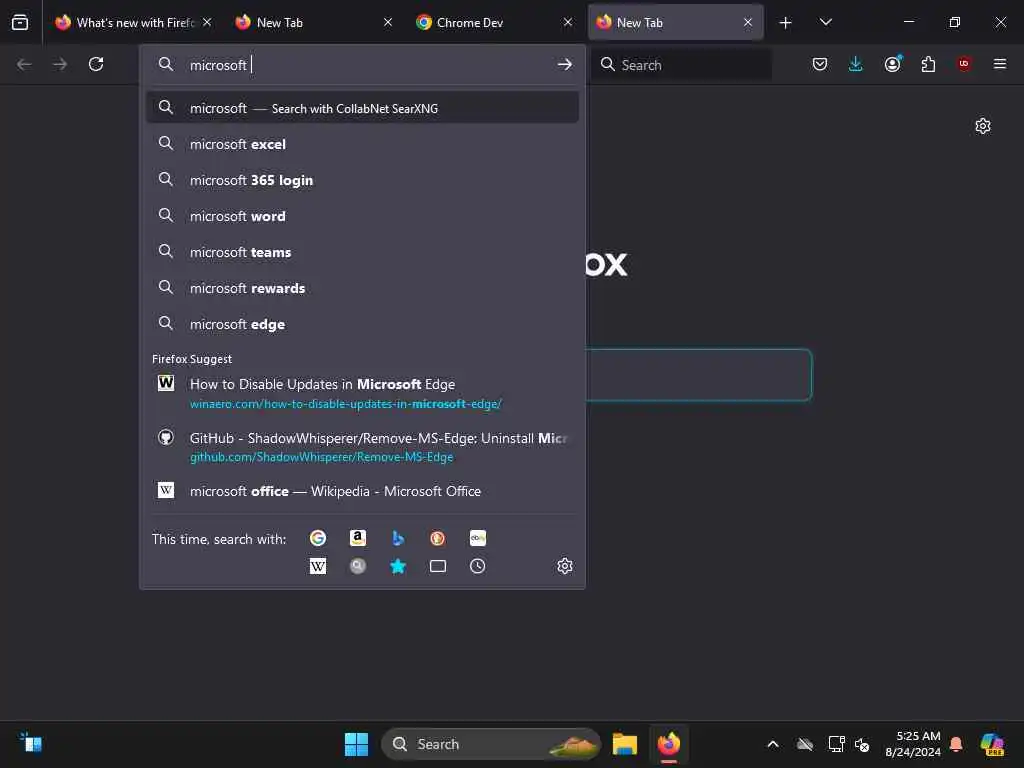
Task: Search this time with eBay
Action: coord(477,538)
